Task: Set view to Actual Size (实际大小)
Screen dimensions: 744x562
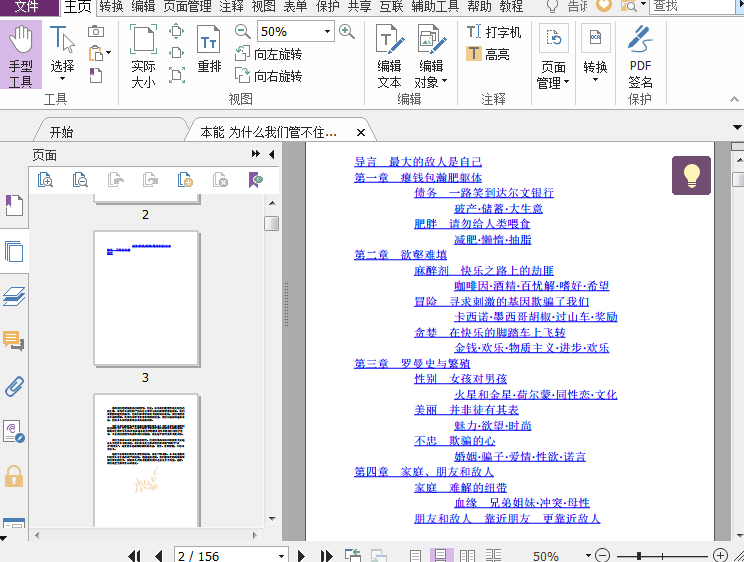Action: pos(143,56)
